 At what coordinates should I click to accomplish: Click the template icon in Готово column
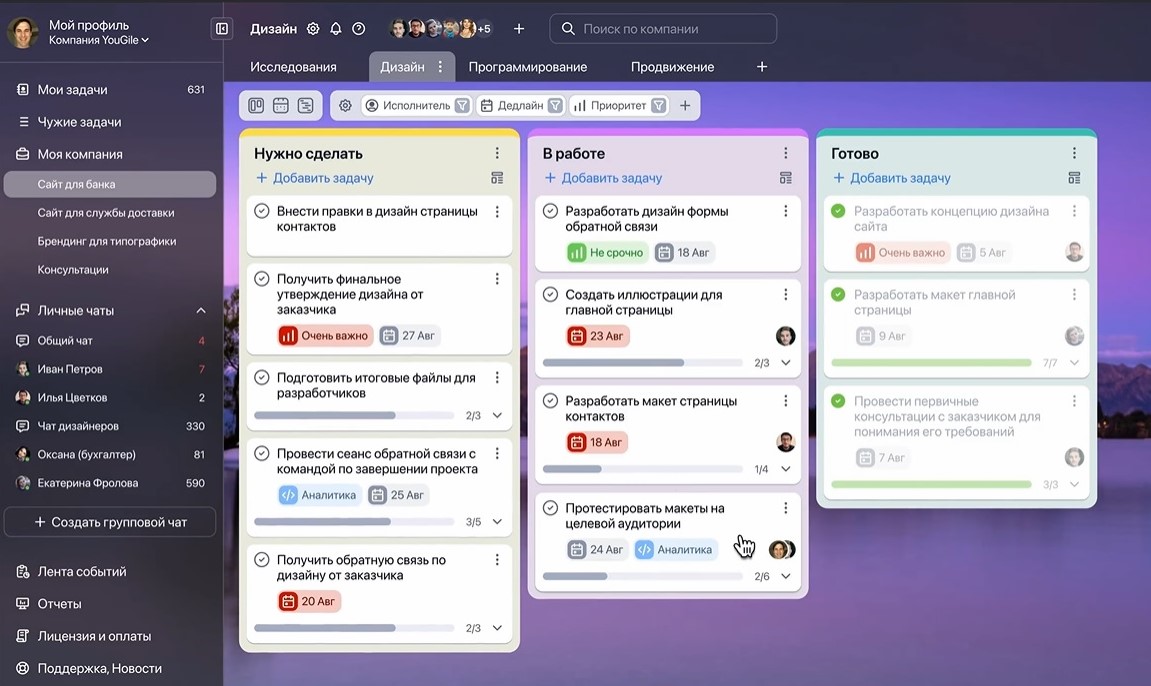pos(1074,178)
